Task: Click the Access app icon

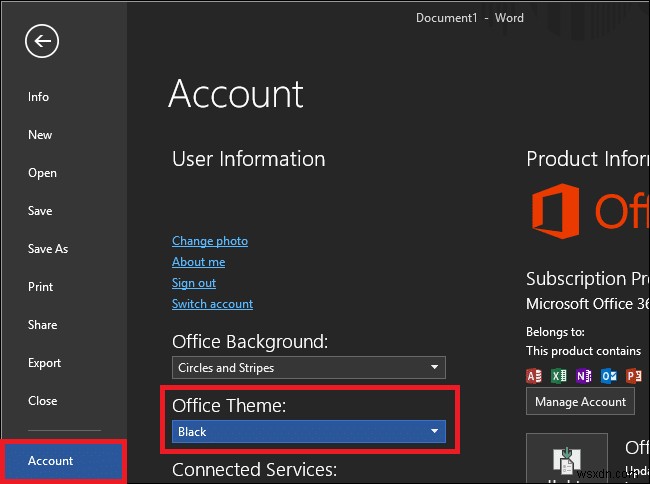Action: [x=534, y=375]
